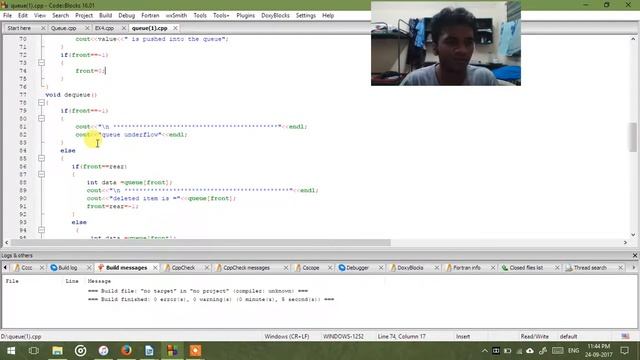Click the Code::Blocks taskbar icon
Image resolution: width=640 pixels, height=360 pixels.
tap(172, 351)
